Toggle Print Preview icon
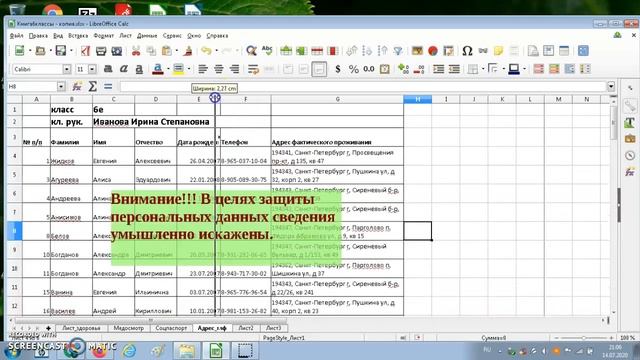 click(117, 51)
